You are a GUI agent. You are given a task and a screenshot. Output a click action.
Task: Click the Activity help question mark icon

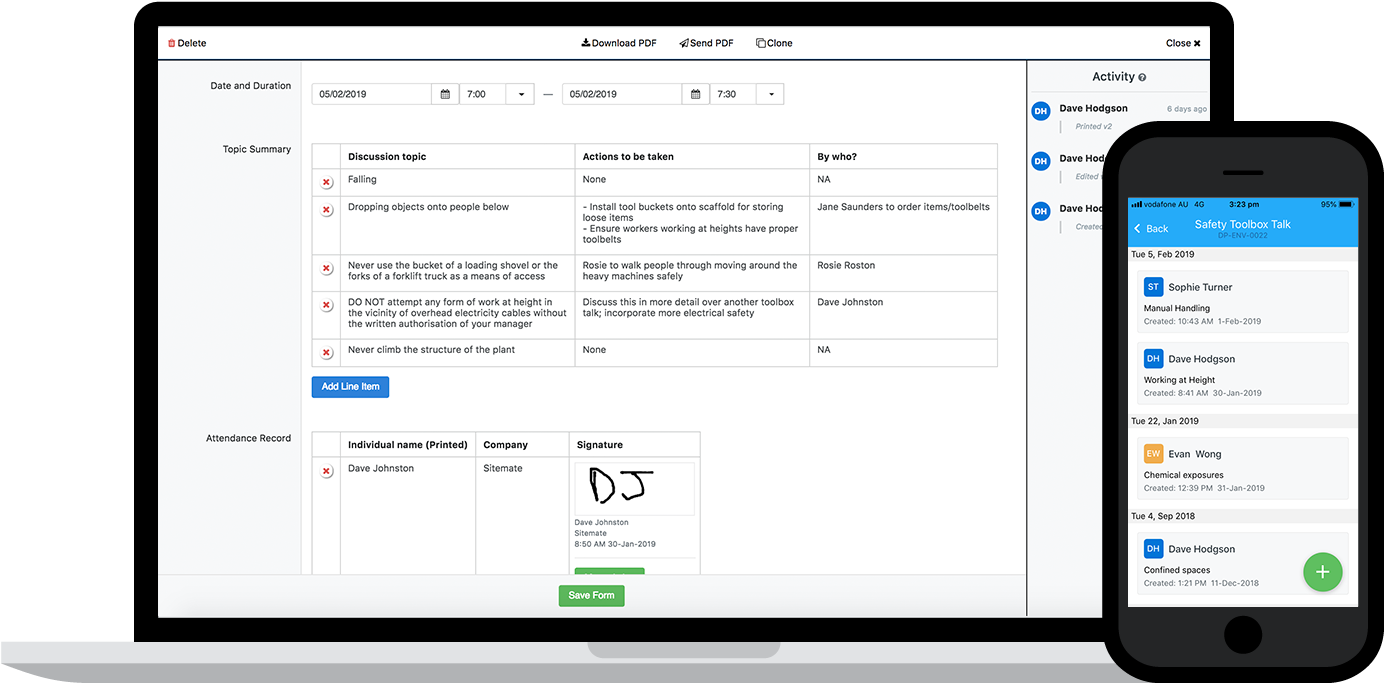tap(1142, 76)
